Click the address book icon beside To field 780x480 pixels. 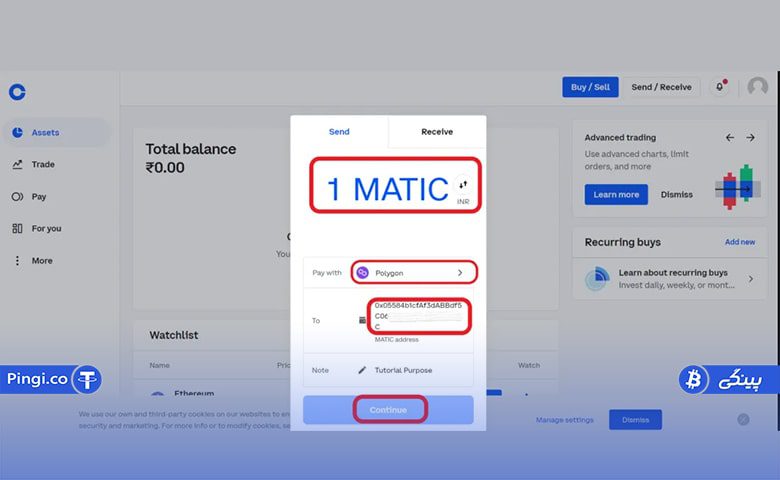(362, 320)
